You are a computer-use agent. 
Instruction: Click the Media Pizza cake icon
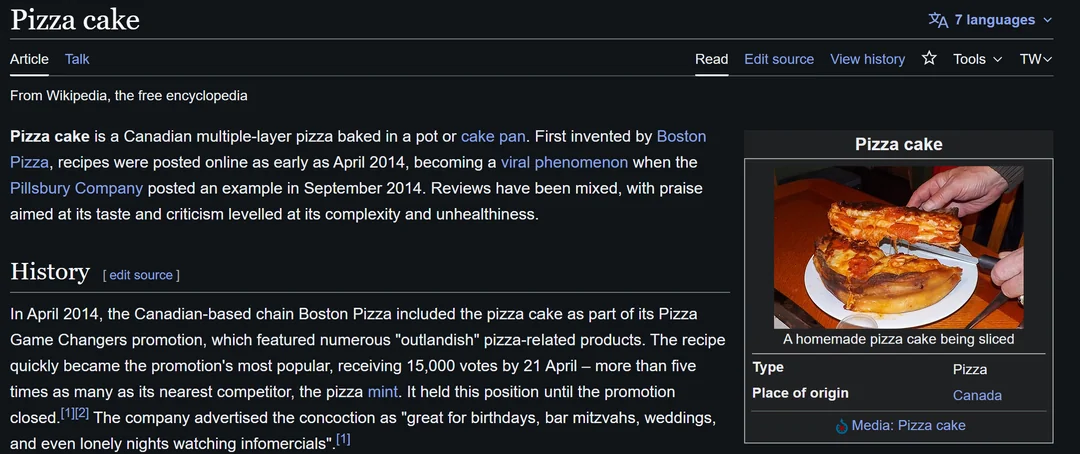pyautogui.click(x=841, y=426)
